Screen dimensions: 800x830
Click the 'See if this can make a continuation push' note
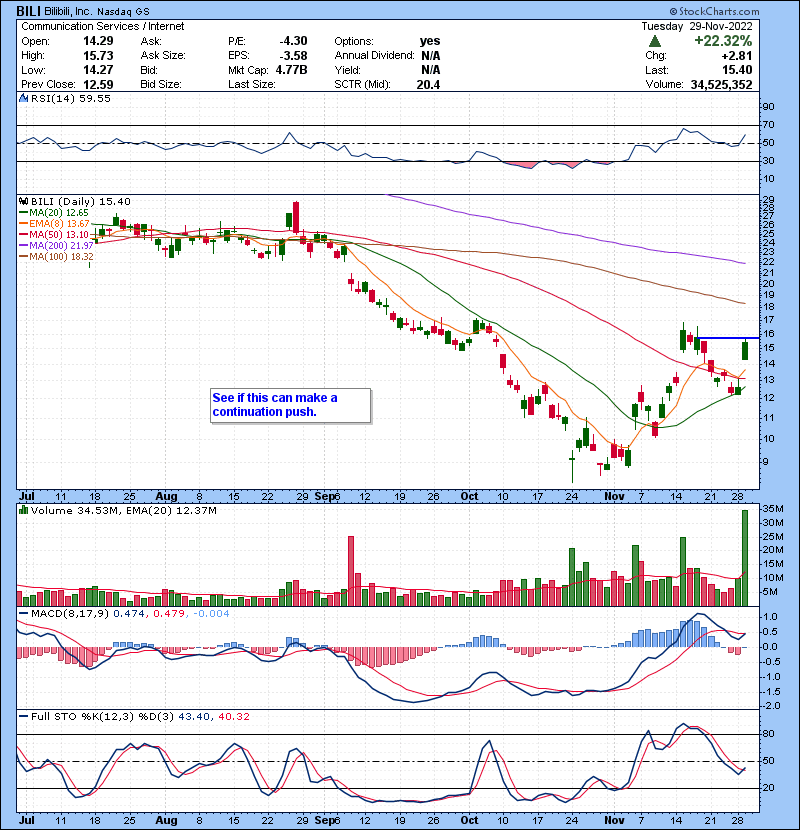[x=290, y=405]
